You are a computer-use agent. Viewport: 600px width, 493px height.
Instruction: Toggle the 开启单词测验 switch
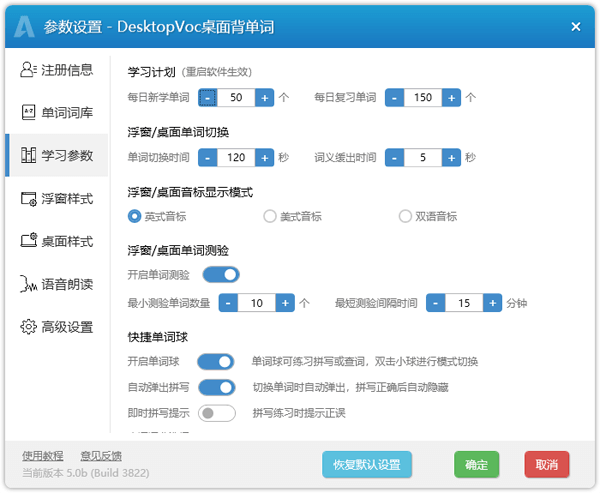point(221,274)
